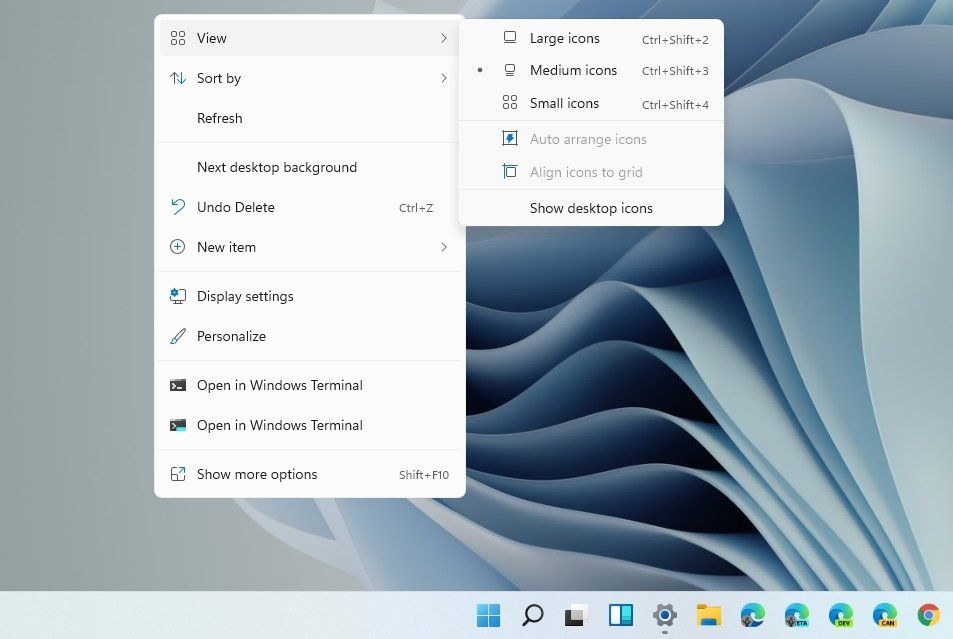Expand the Sort by submenu
Screen dimensions: 953x639
tap(444, 78)
